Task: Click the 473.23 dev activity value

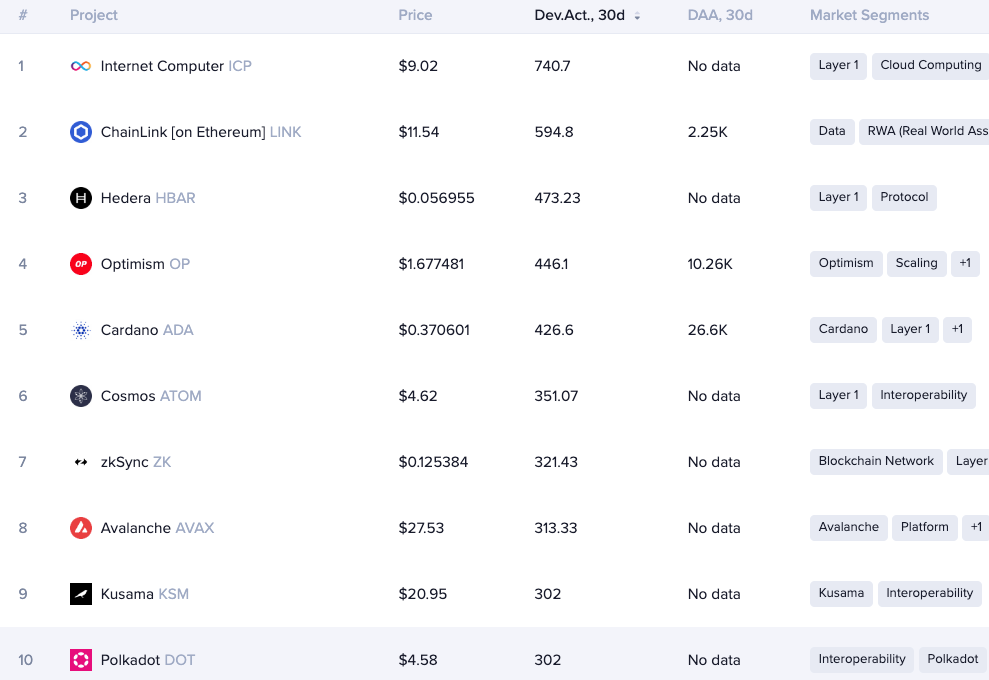Action: [558, 198]
